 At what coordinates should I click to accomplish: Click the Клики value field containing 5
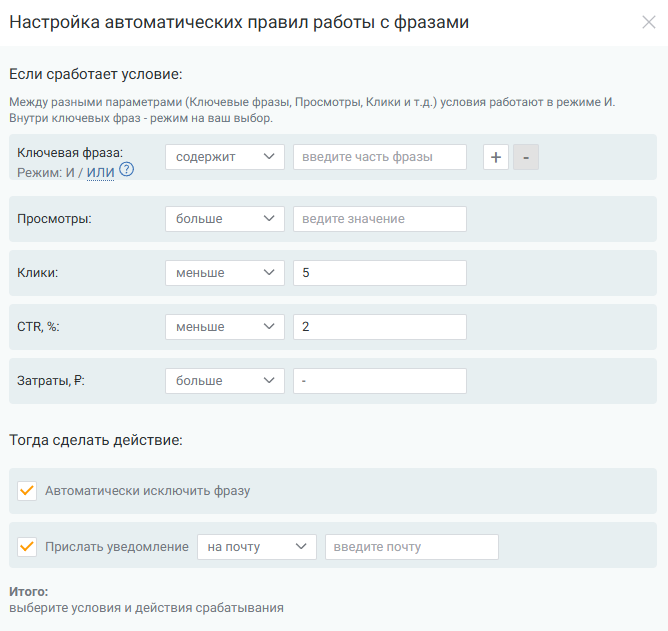coord(380,273)
